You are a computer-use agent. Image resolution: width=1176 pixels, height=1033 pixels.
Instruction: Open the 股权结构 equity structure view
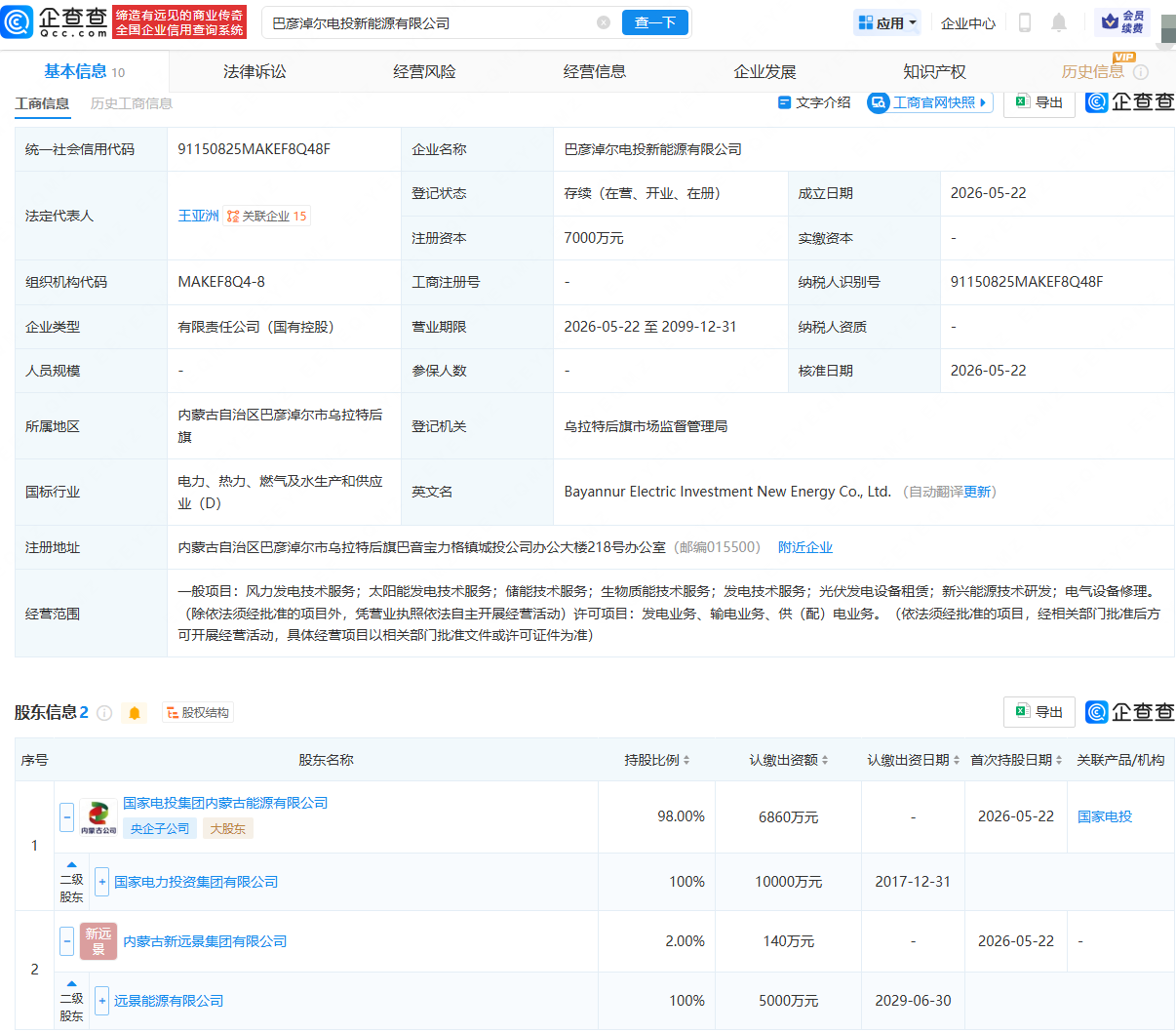pos(198,713)
